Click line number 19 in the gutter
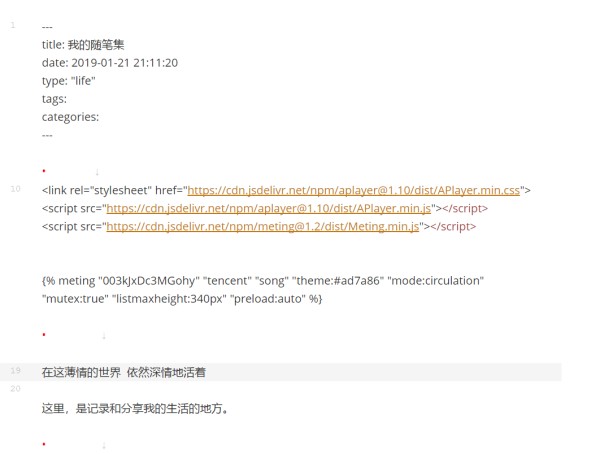 [15, 371]
